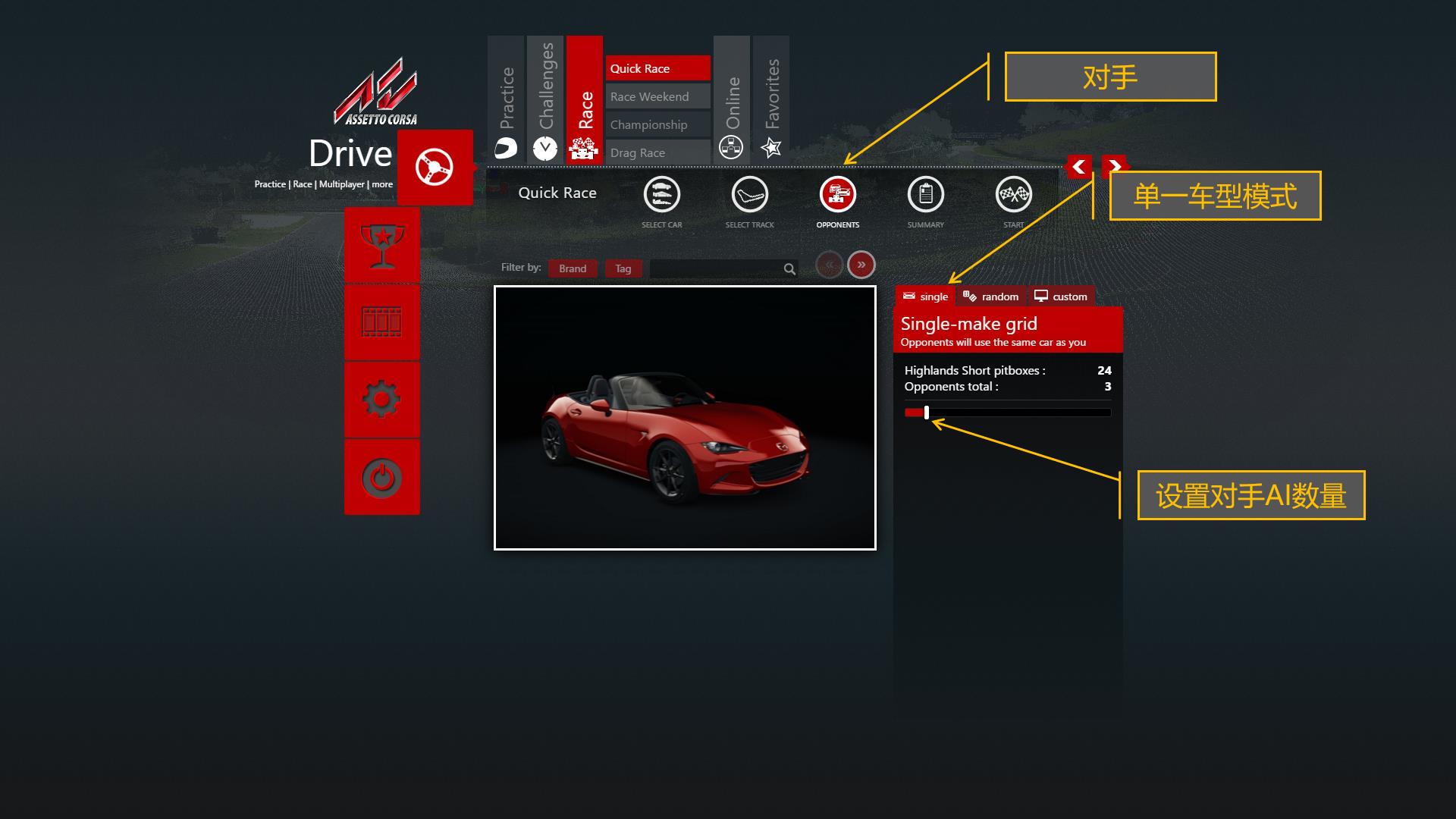Open the Favorites star tab

point(771,99)
